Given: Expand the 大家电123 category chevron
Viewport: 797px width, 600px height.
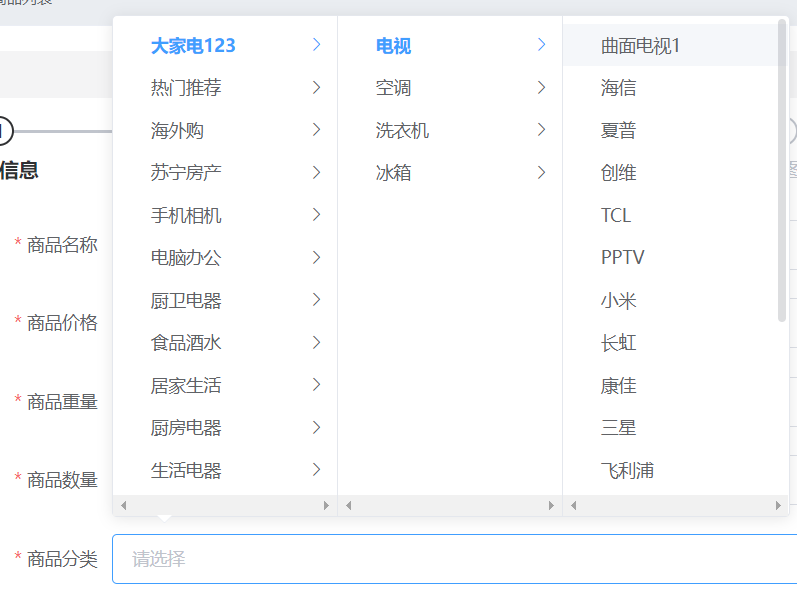Looking at the screenshot, I should pos(316,45).
